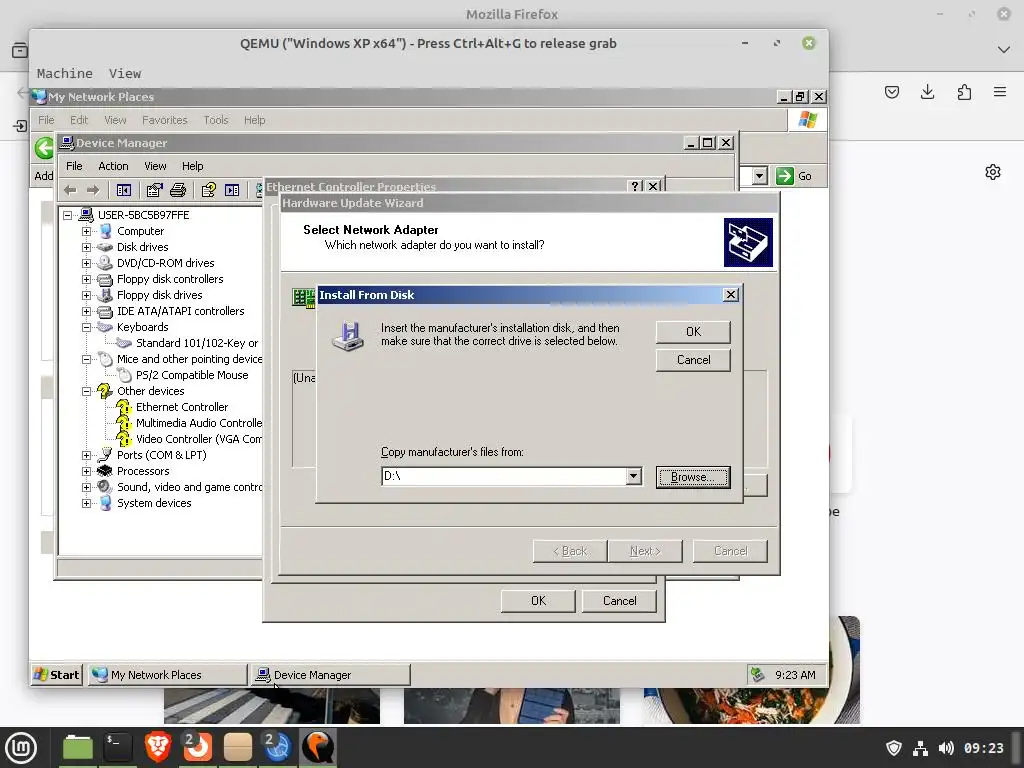Open the QEMU View menu
1024x768 pixels.
point(125,73)
